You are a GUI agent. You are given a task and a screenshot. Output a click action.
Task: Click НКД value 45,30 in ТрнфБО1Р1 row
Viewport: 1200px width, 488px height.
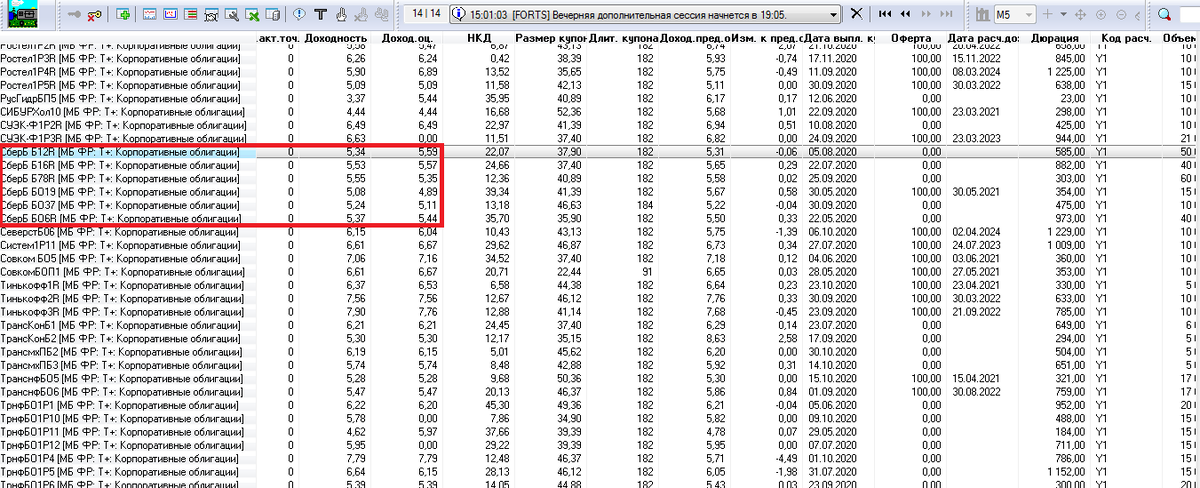pos(498,405)
